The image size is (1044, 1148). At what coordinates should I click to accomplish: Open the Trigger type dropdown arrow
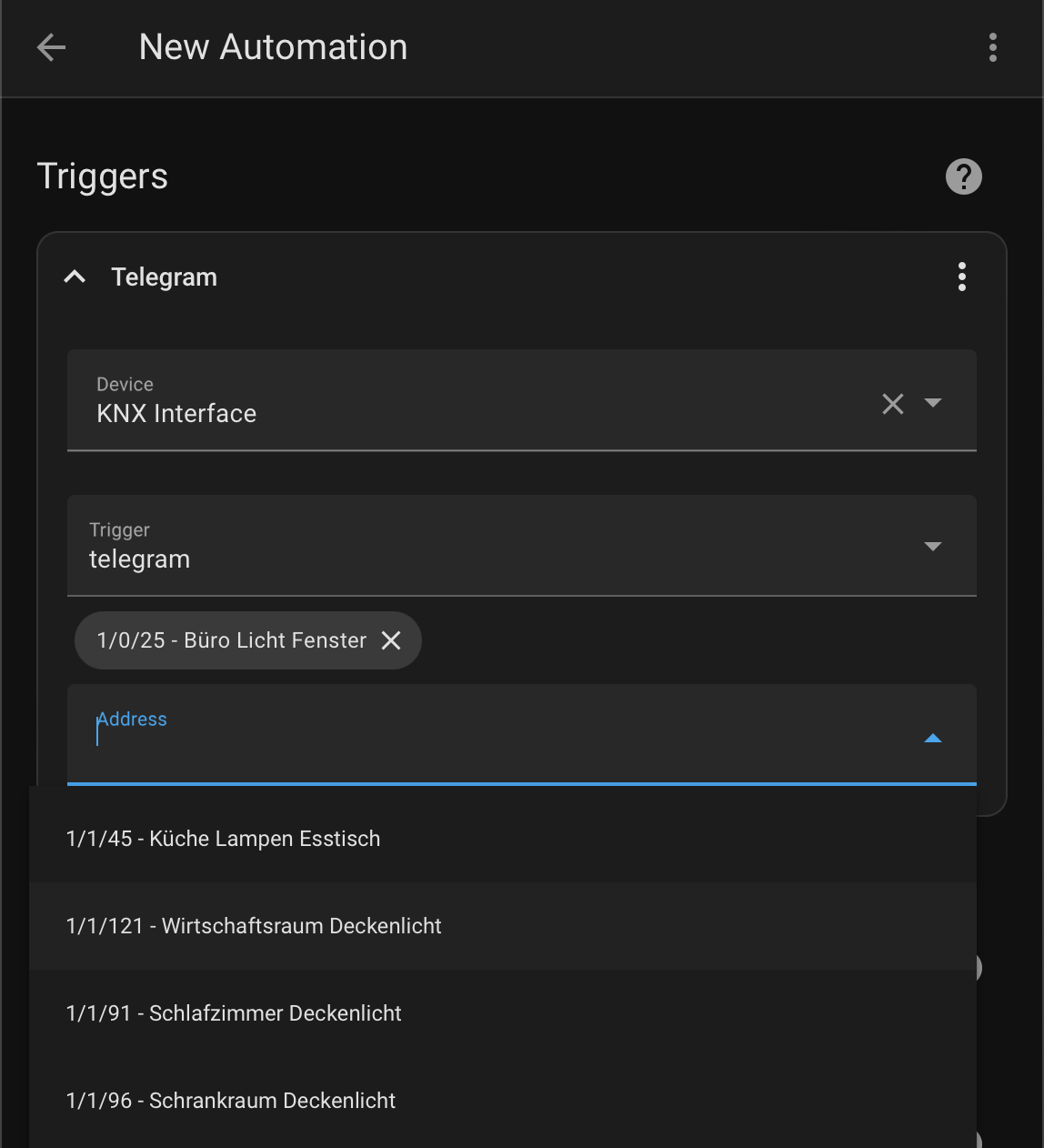point(932,547)
